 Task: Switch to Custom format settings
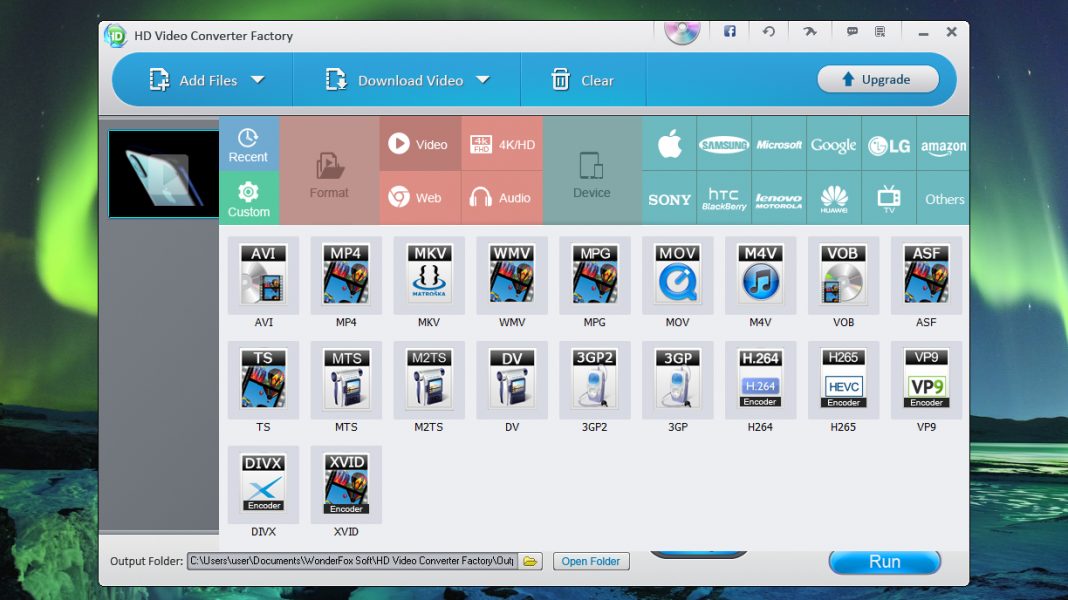[x=248, y=197]
